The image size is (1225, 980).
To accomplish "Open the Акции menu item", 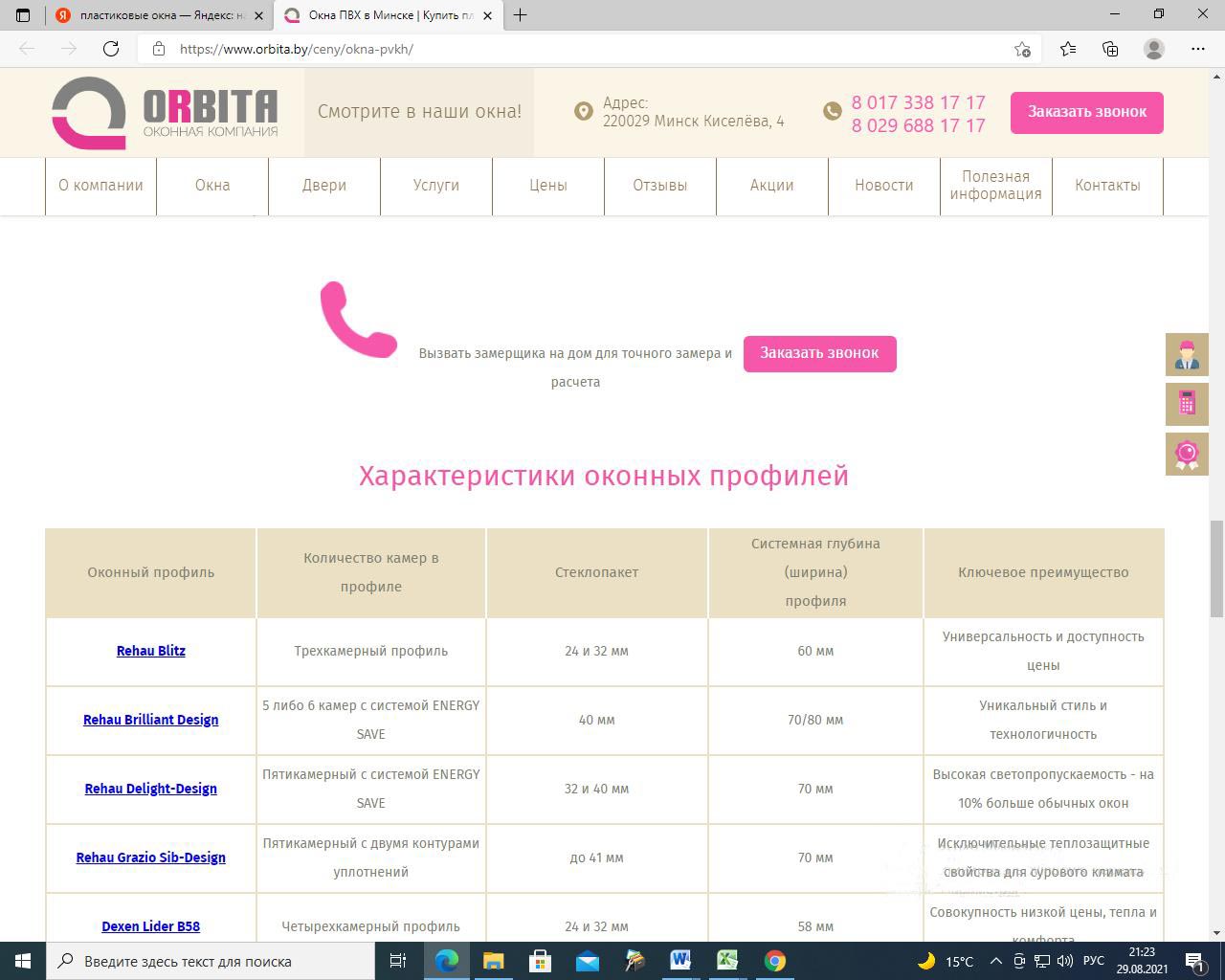I will coord(771,186).
